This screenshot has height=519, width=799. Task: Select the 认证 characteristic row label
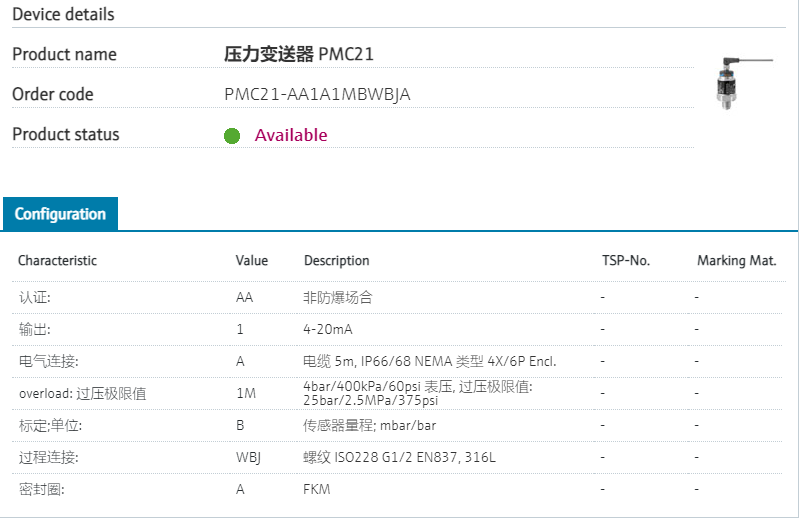34,297
